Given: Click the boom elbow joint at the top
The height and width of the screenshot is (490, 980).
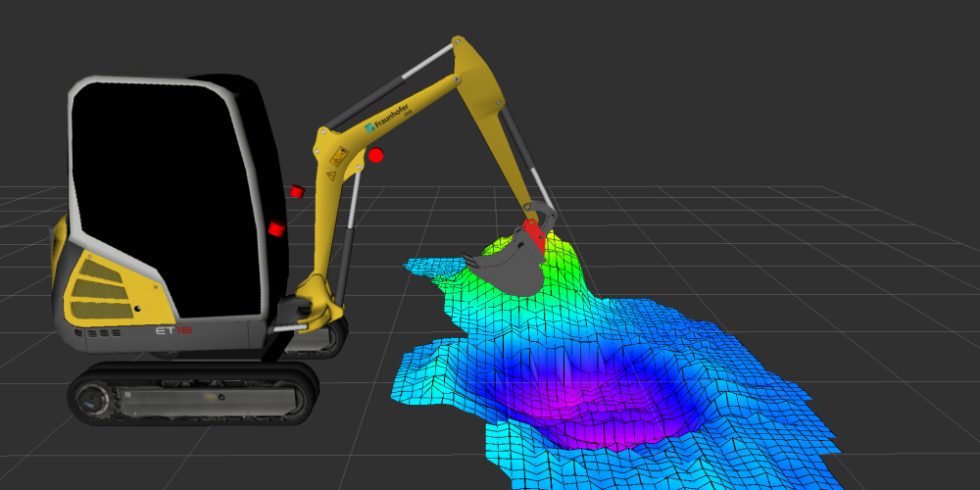Looking at the screenshot, I should 460,48.
